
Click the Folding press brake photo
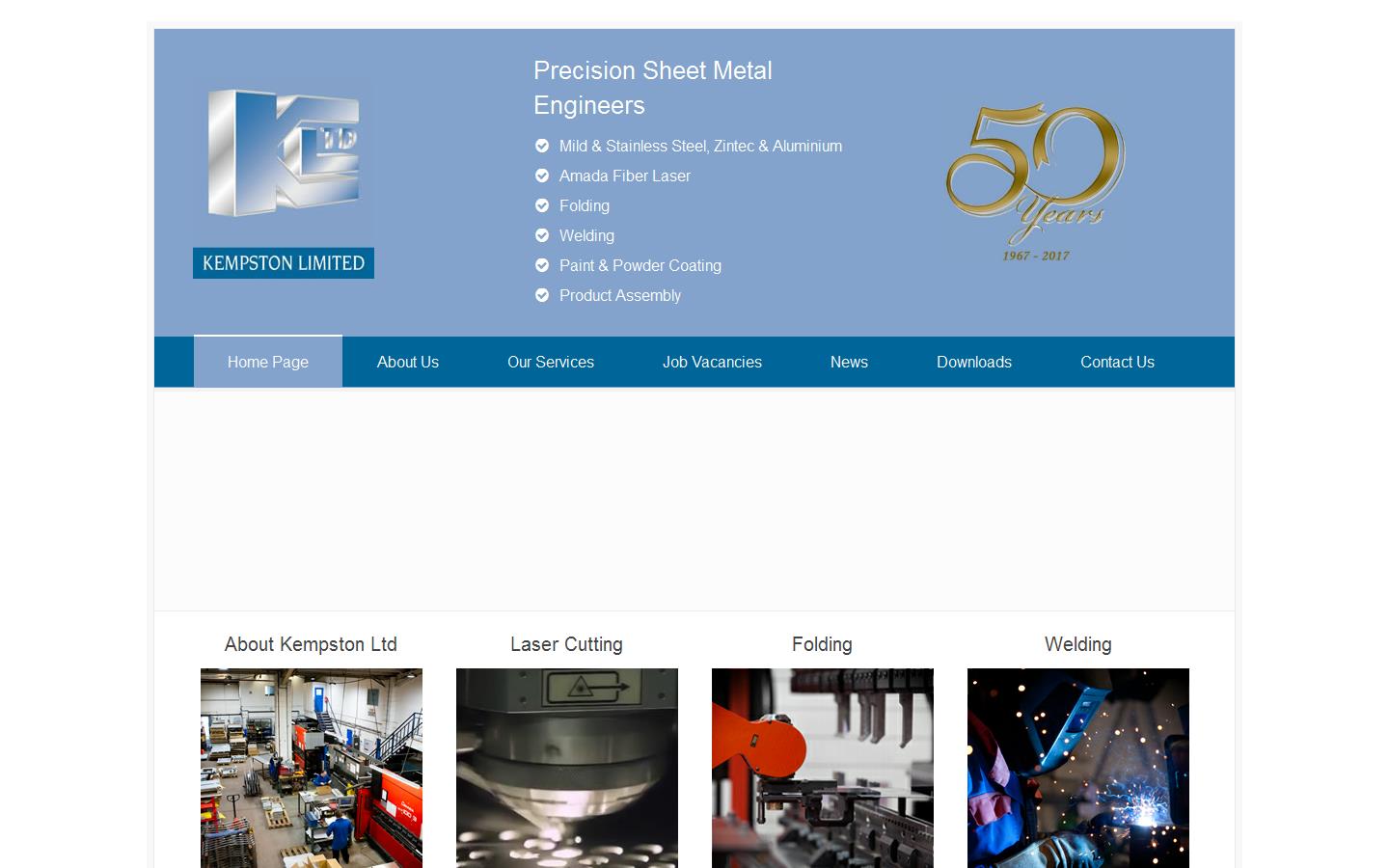click(x=822, y=769)
